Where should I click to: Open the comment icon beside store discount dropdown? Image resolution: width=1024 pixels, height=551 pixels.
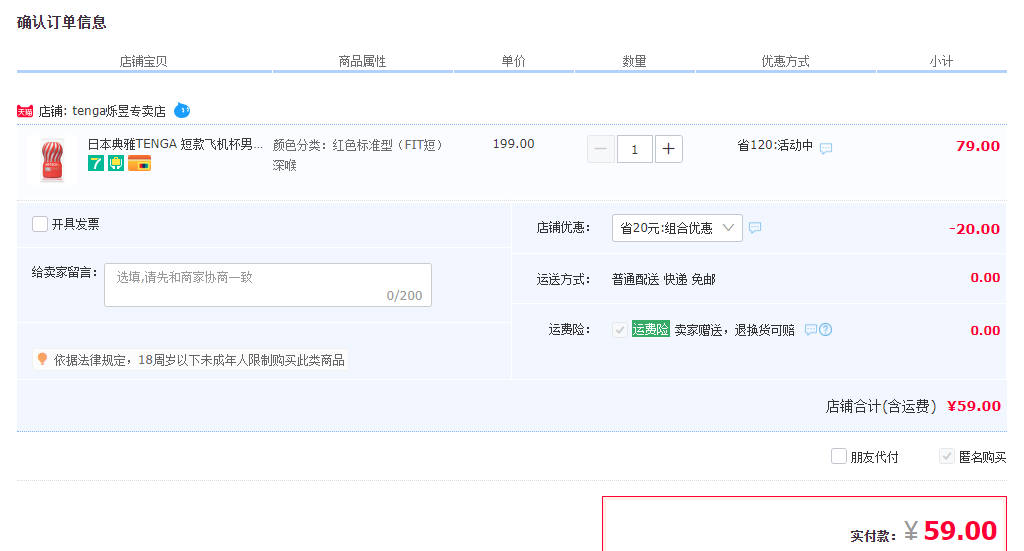(755, 227)
